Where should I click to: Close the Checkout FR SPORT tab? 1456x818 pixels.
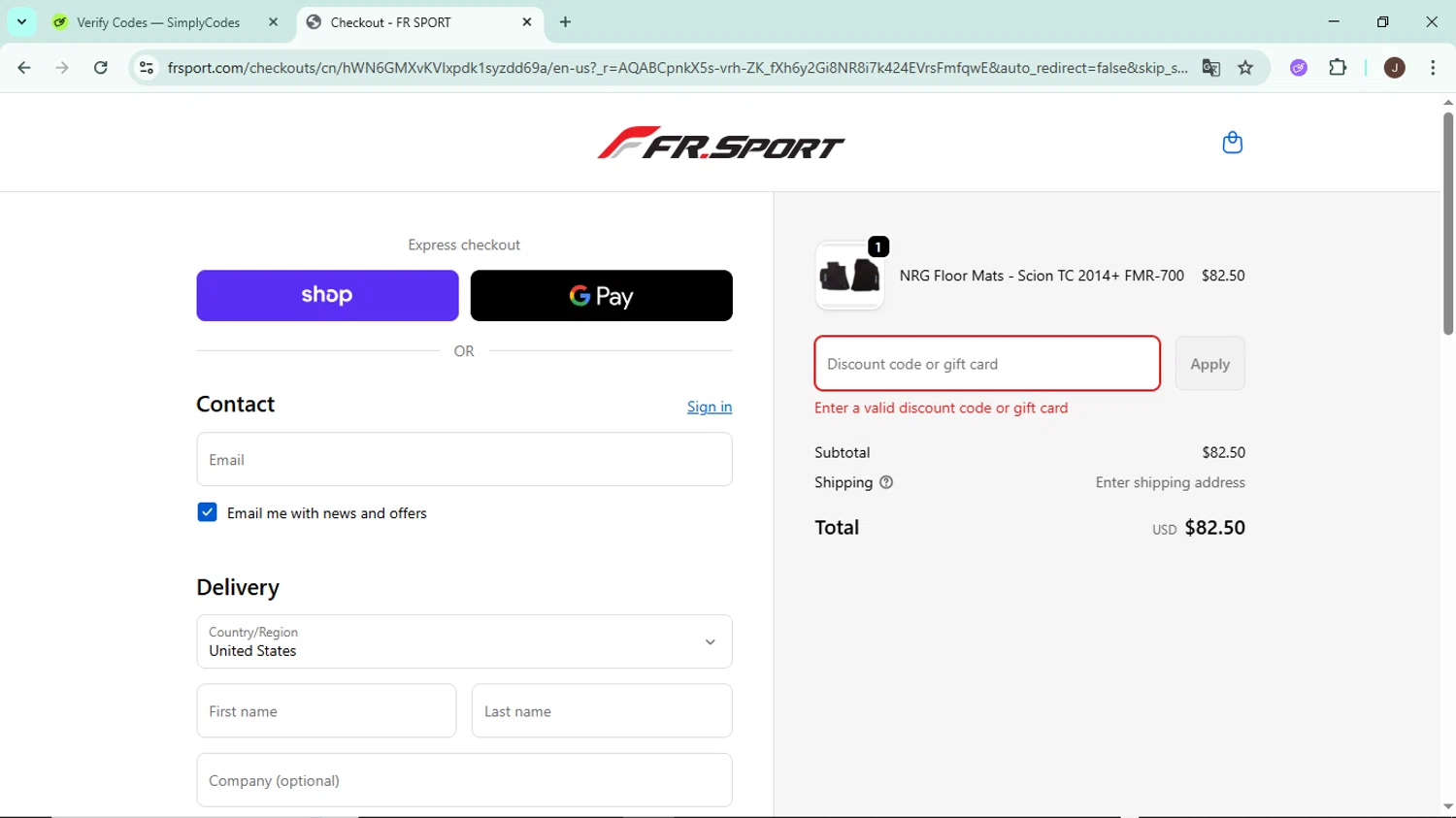pyautogui.click(x=527, y=22)
